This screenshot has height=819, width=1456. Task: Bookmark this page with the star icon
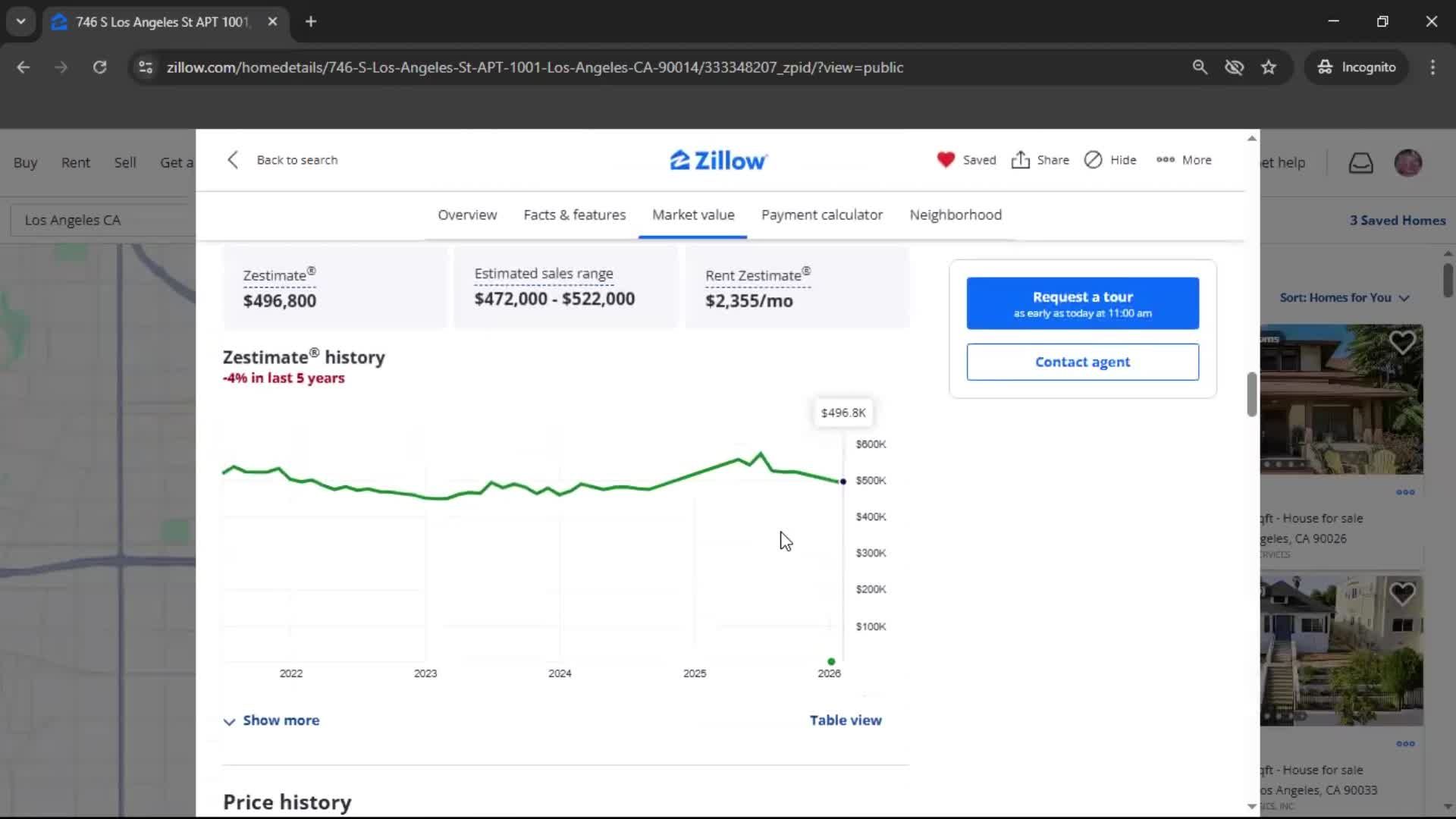point(1269,67)
